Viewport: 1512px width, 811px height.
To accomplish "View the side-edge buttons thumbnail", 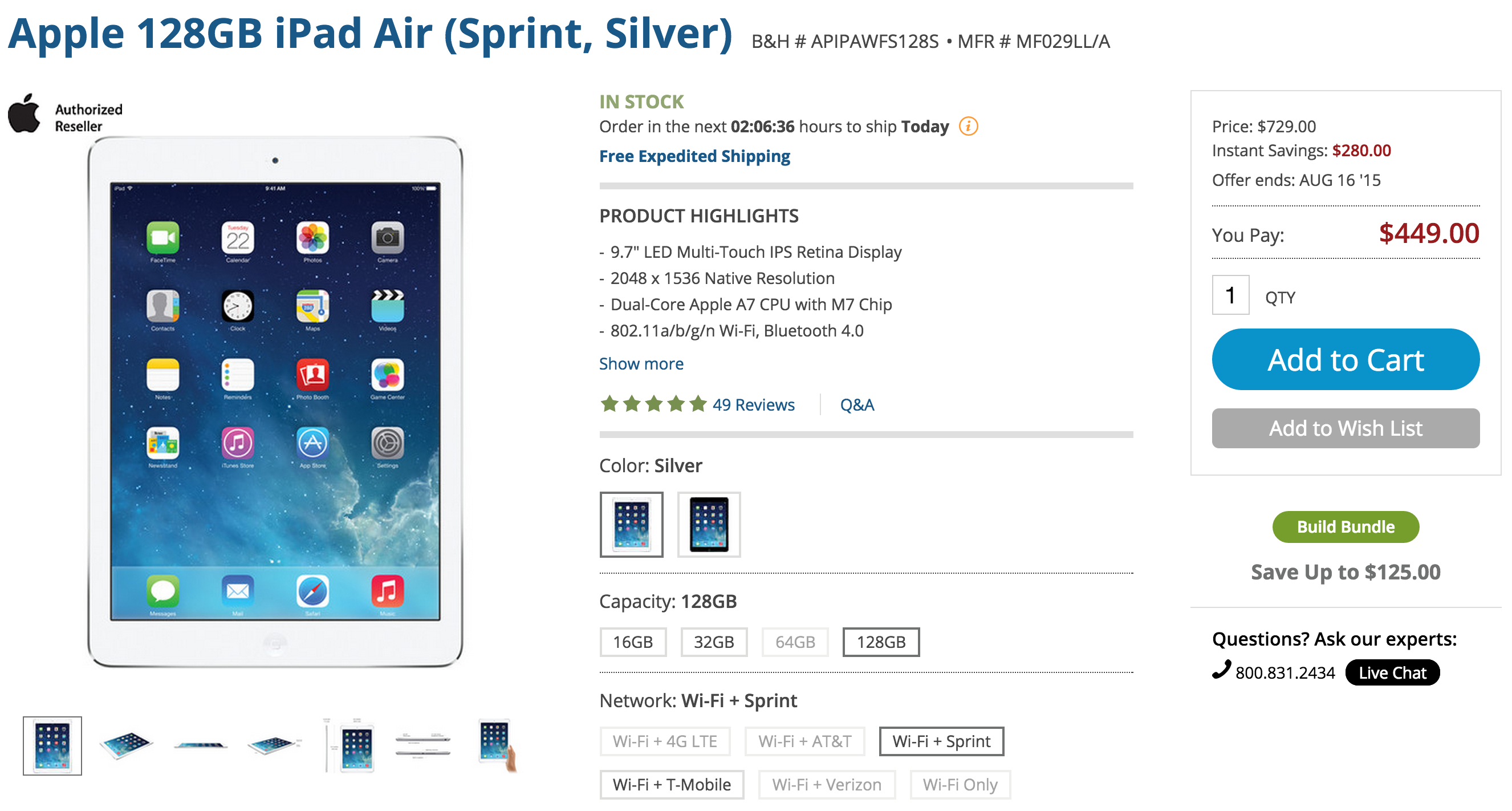I will click(x=422, y=745).
